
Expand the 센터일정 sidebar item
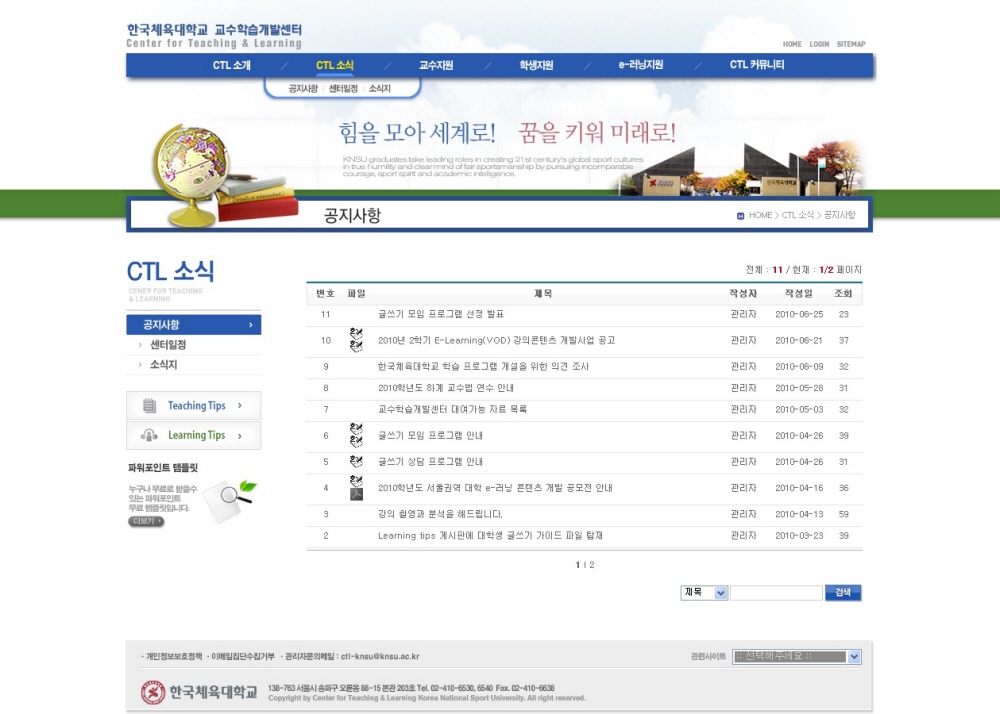coord(168,345)
